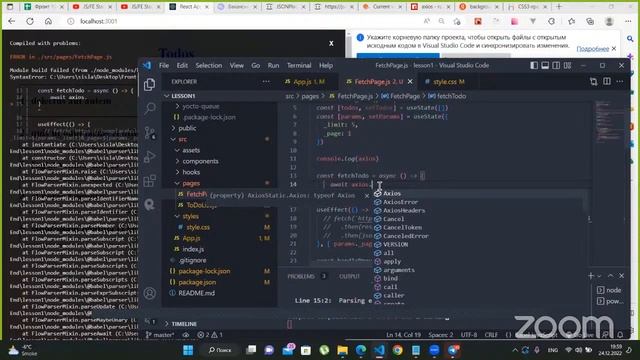640x360 pixels.
Task: Open File Explorer from the taskbar
Action: click(x=342, y=350)
